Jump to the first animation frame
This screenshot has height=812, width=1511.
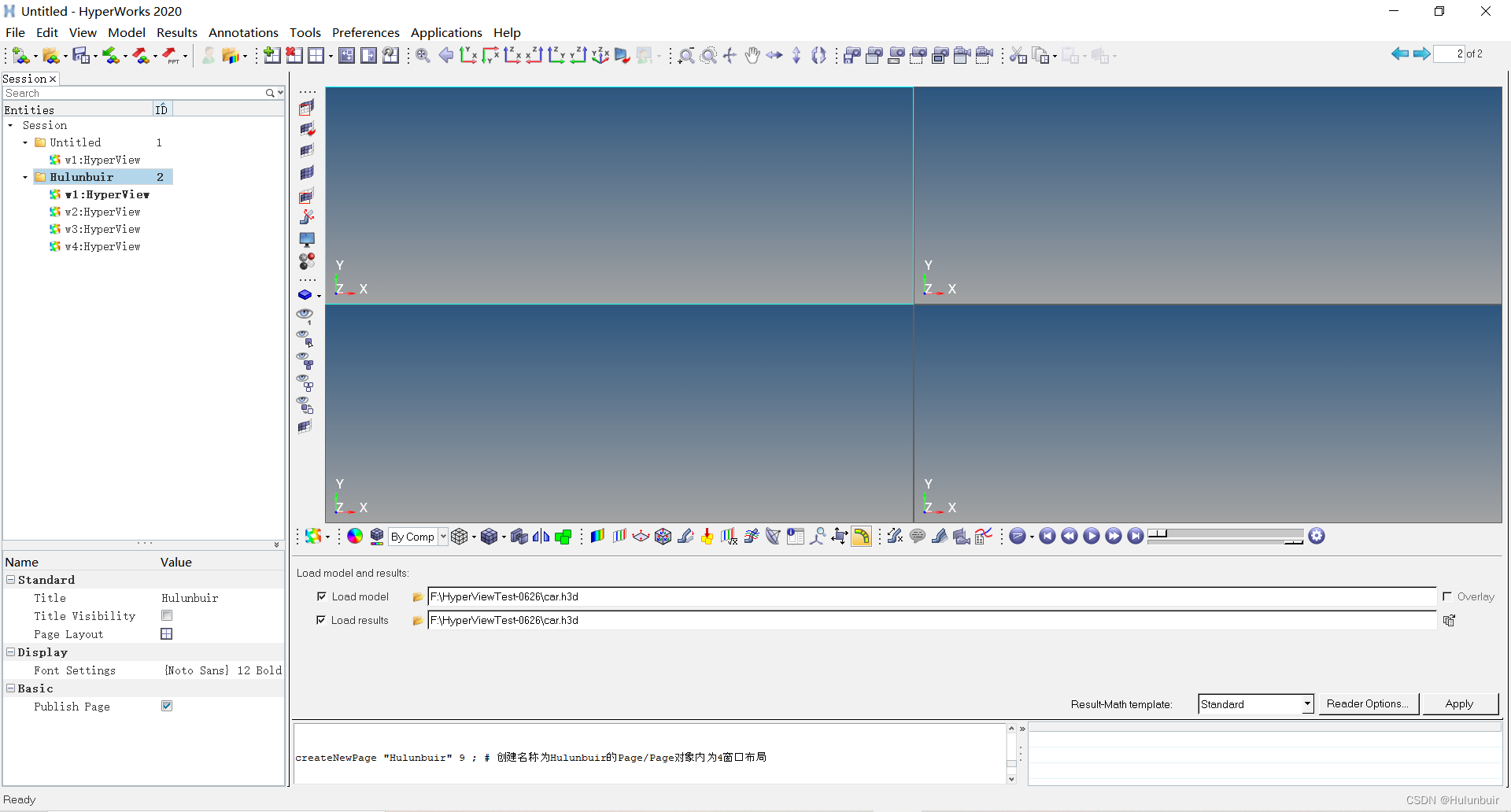pos(1047,536)
